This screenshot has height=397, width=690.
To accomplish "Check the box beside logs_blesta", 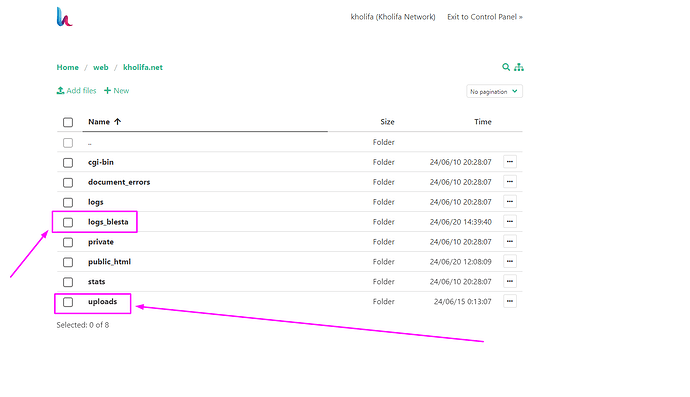I will click(68, 222).
